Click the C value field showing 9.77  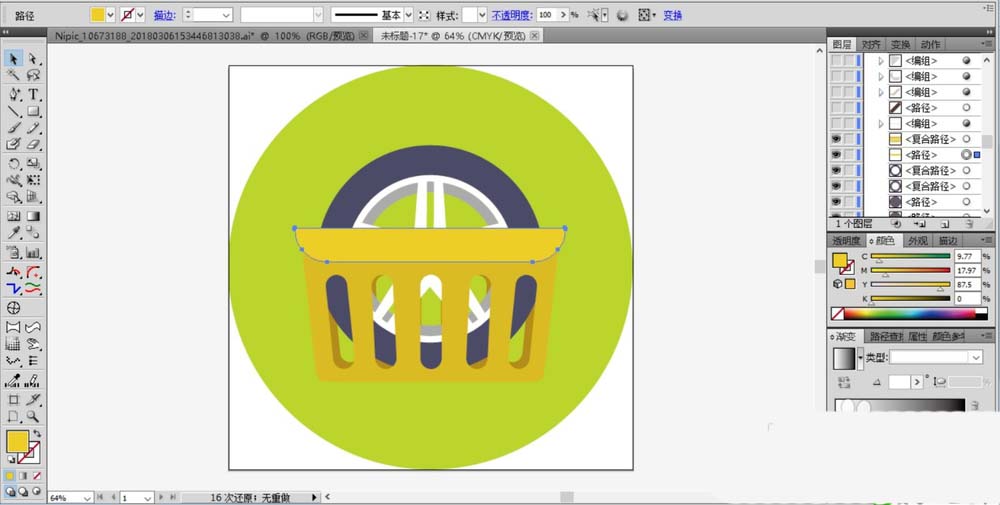coord(967,256)
